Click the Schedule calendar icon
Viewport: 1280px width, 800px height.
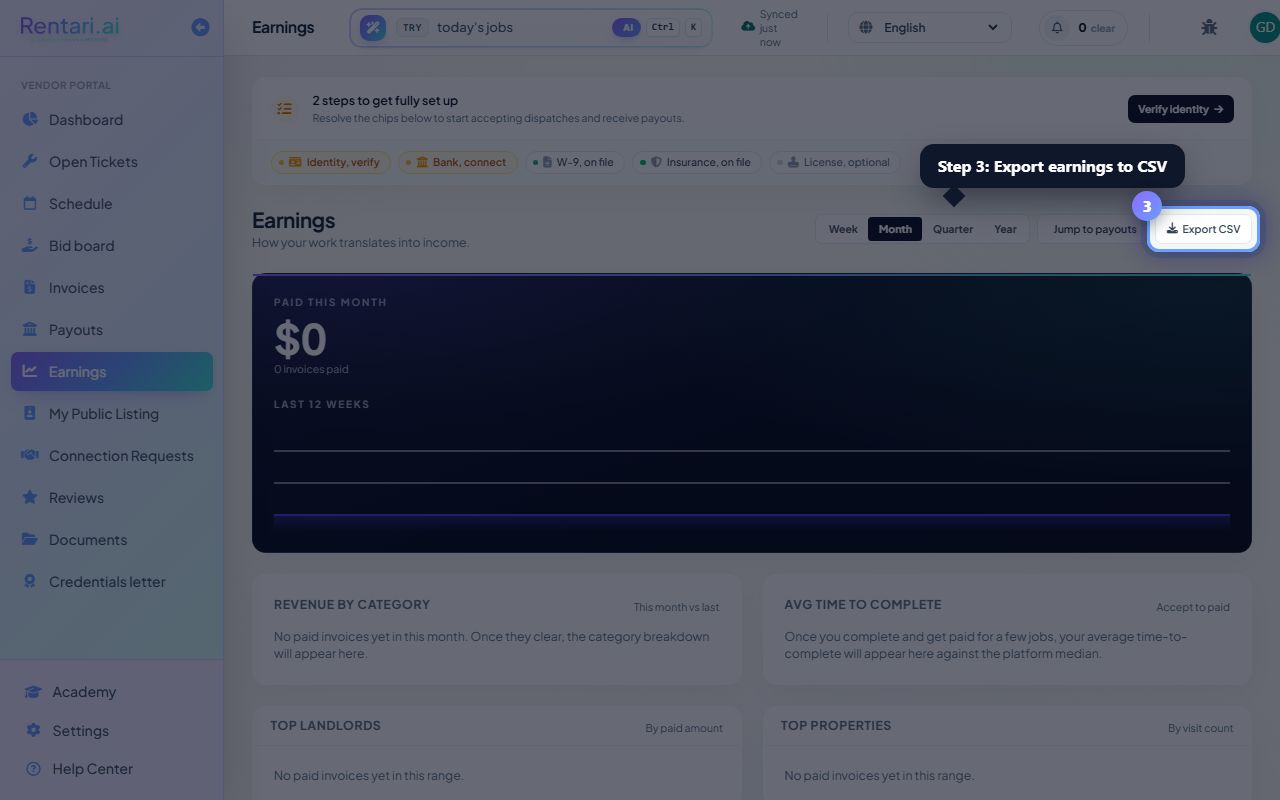[x=30, y=204]
